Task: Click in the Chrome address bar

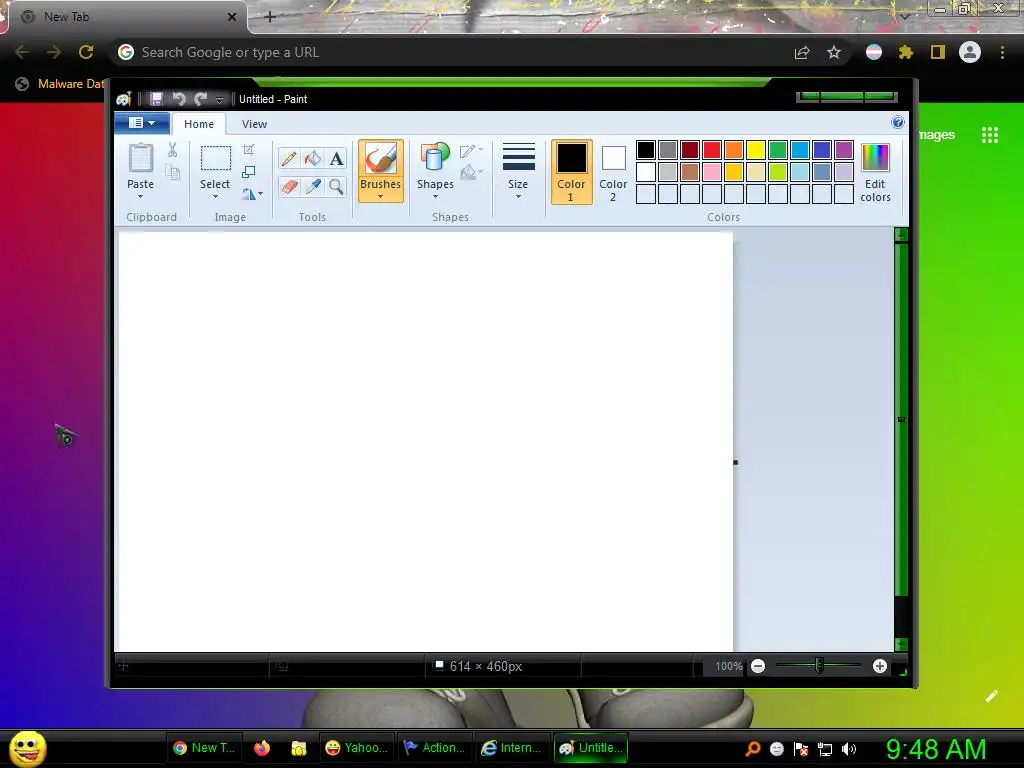Action: point(457,52)
